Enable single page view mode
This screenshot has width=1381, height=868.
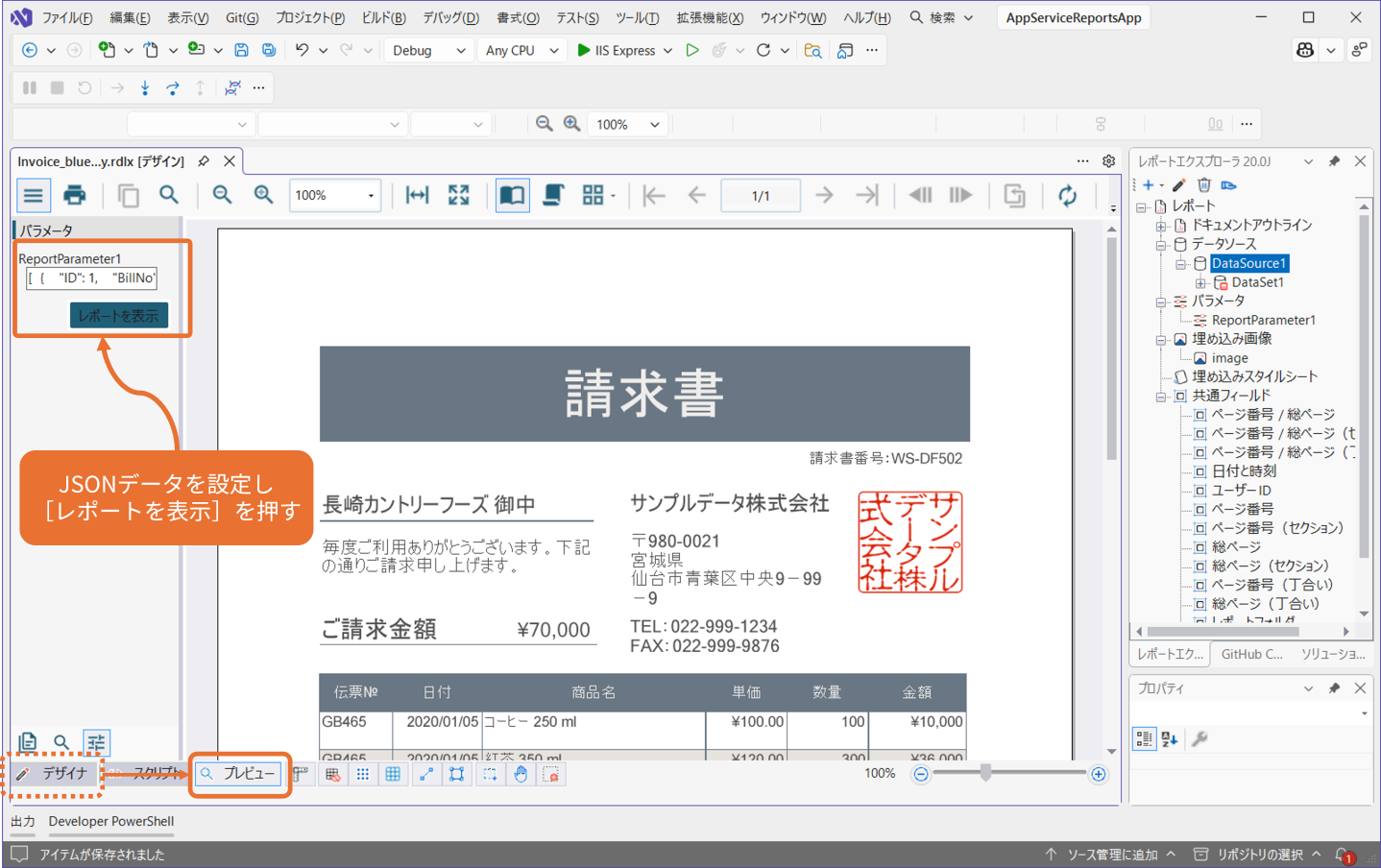[x=513, y=196]
